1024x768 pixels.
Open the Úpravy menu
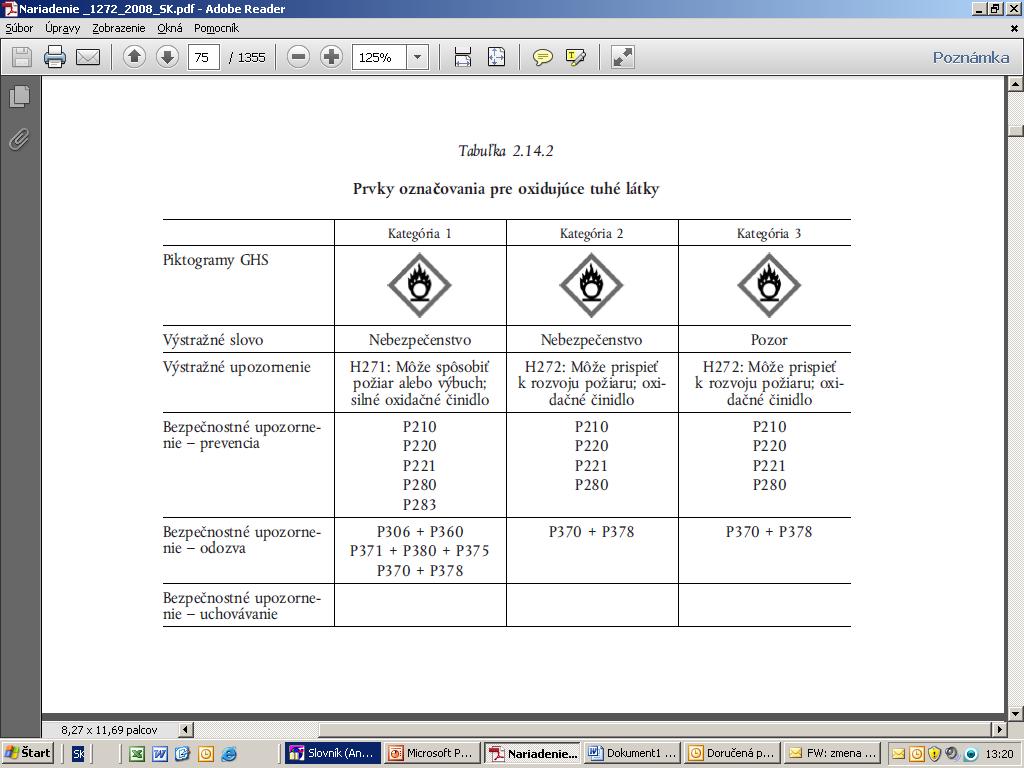(63, 28)
